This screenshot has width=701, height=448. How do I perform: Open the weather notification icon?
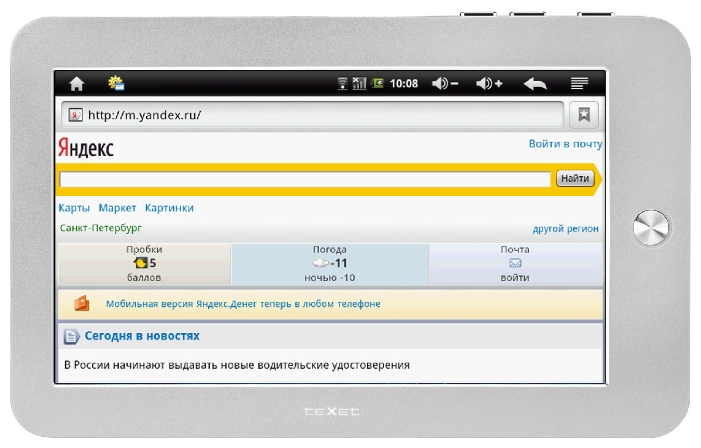click(116, 83)
